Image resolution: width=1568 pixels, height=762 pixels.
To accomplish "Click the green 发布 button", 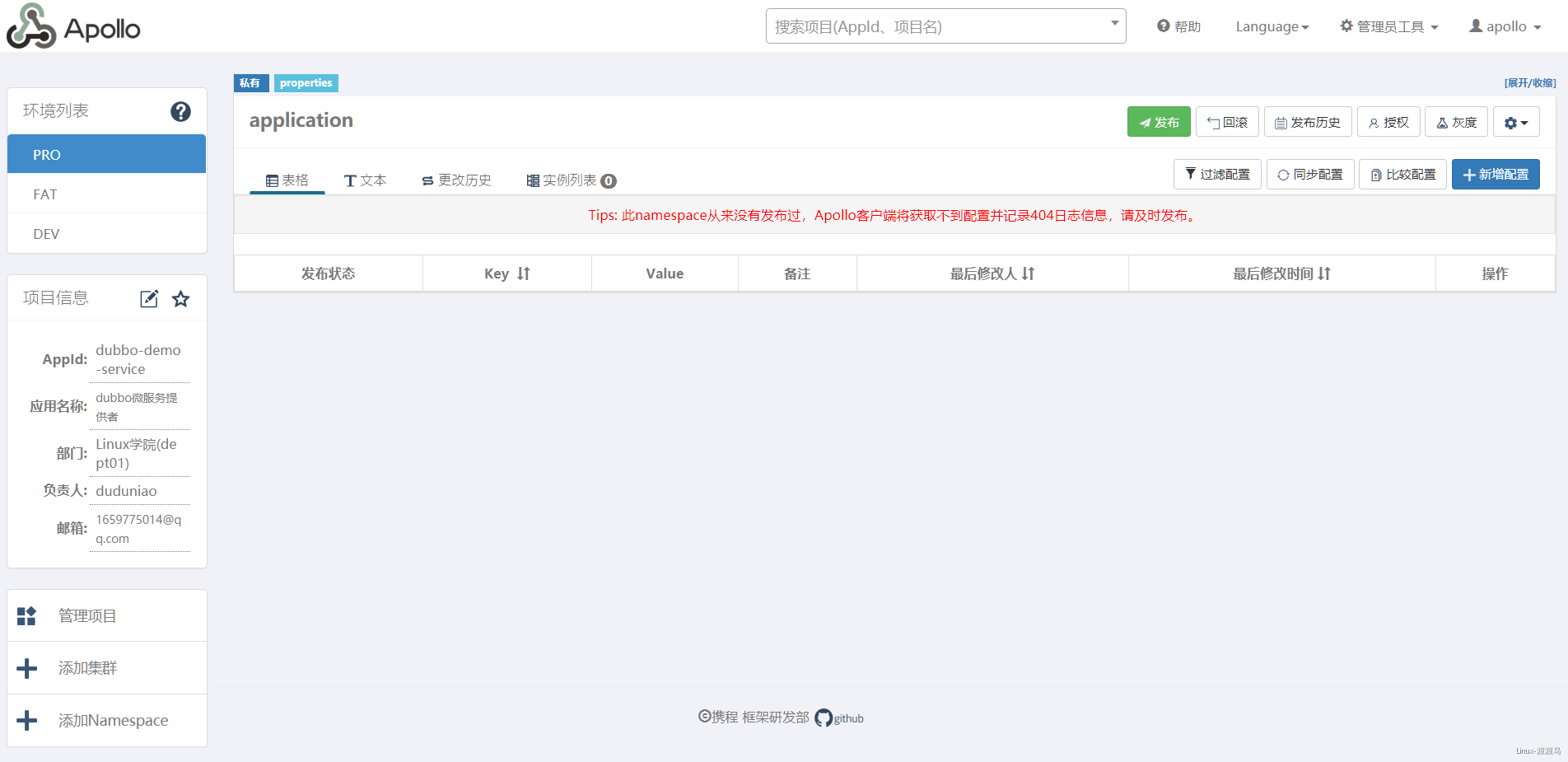I will click(x=1159, y=123).
